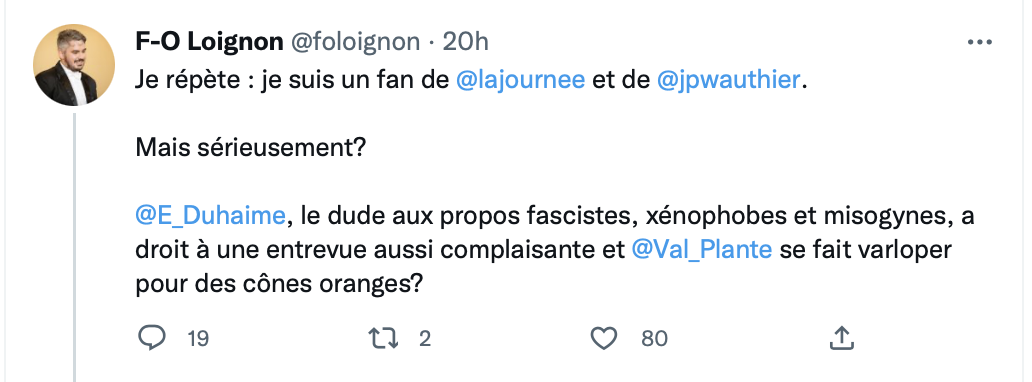Screen dimensions: 1032x382
Task: Open the reply speech bubble icon
Action: tap(152, 338)
